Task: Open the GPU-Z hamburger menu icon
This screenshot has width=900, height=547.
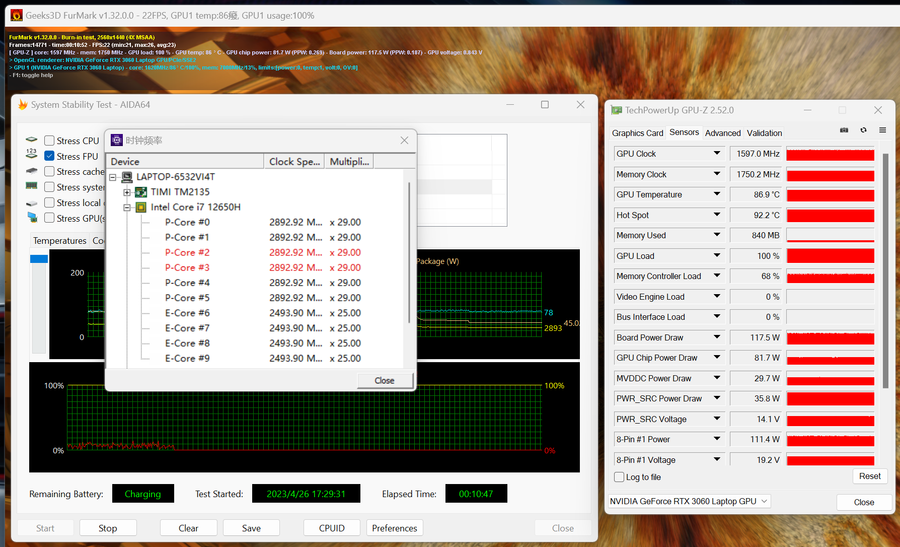Action: (882, 130)
